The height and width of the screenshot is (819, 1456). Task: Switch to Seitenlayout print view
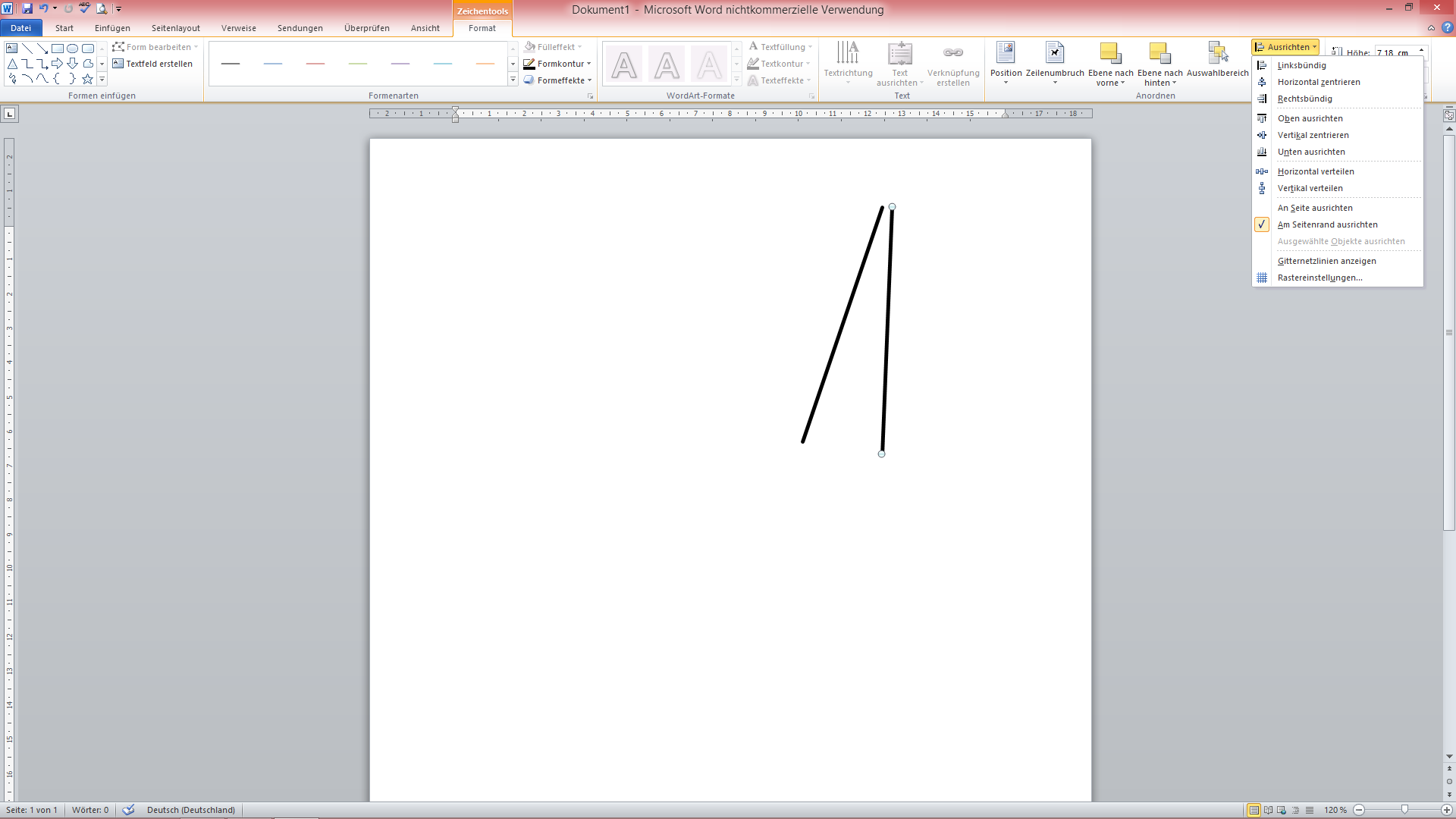(x=1254, y=810)
